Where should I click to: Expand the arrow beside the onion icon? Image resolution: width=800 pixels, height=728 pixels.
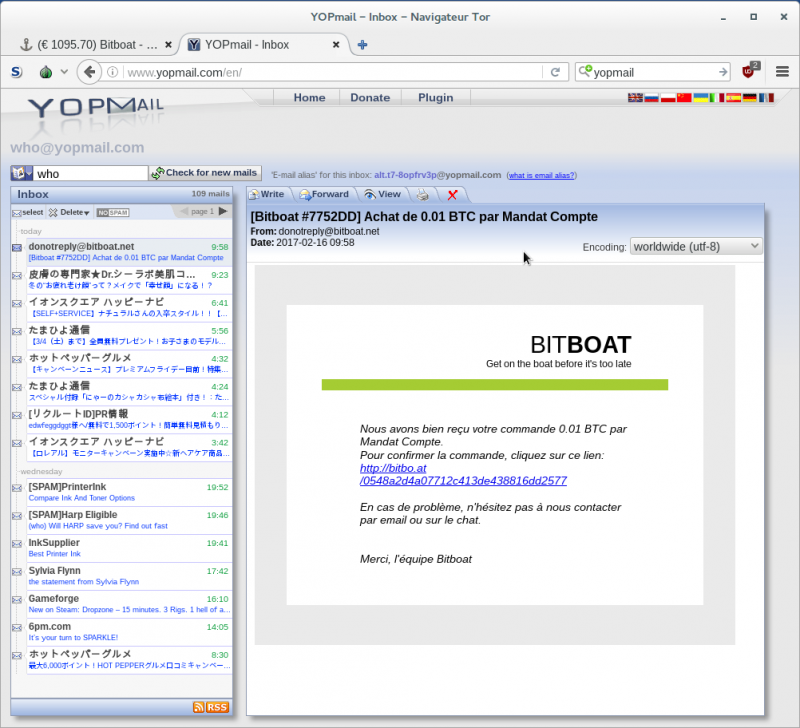[64, 72]
